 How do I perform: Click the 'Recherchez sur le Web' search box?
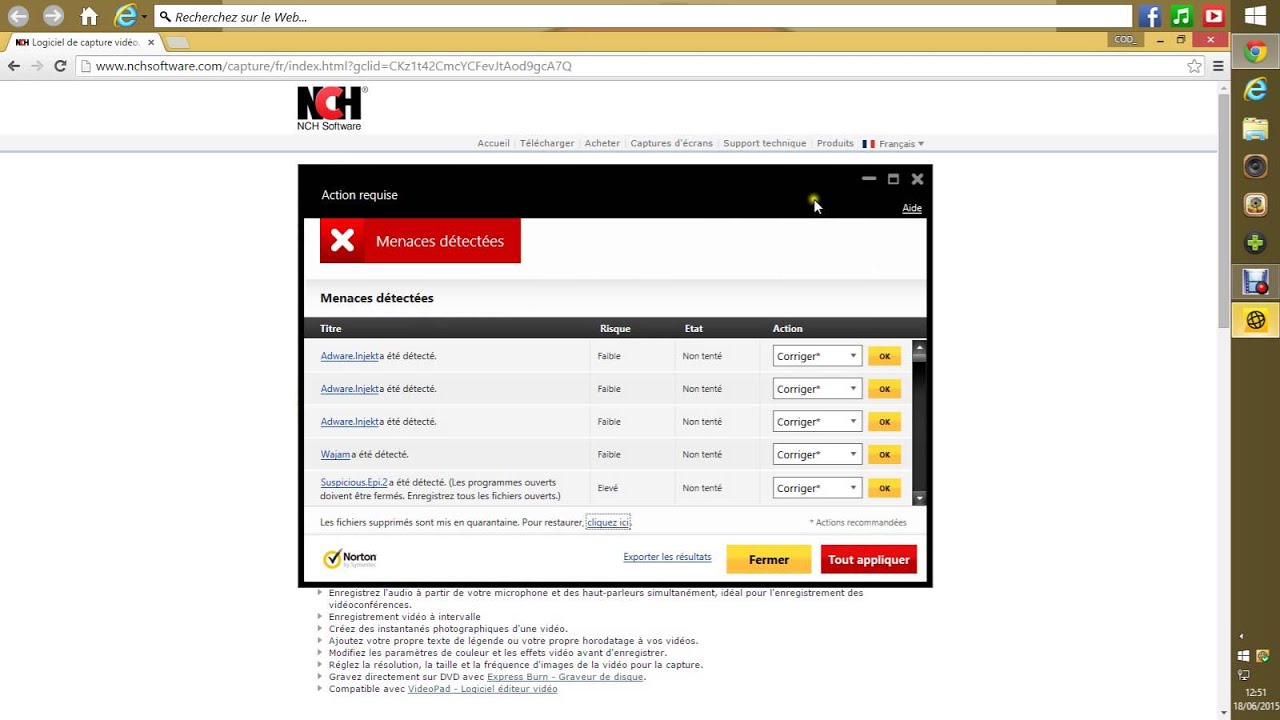(x=643, y=17)
